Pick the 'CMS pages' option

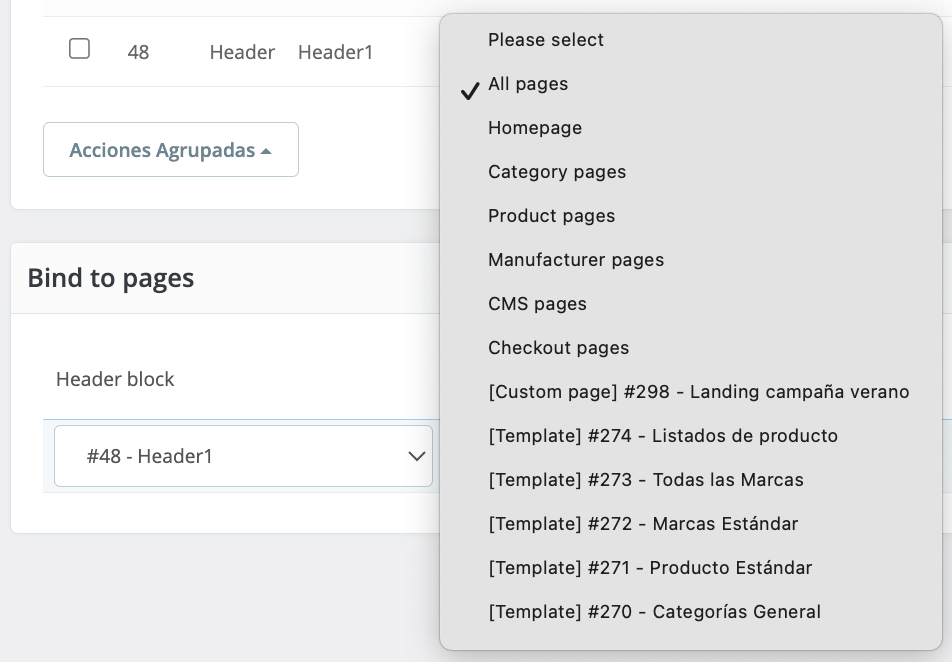[537, 304]
